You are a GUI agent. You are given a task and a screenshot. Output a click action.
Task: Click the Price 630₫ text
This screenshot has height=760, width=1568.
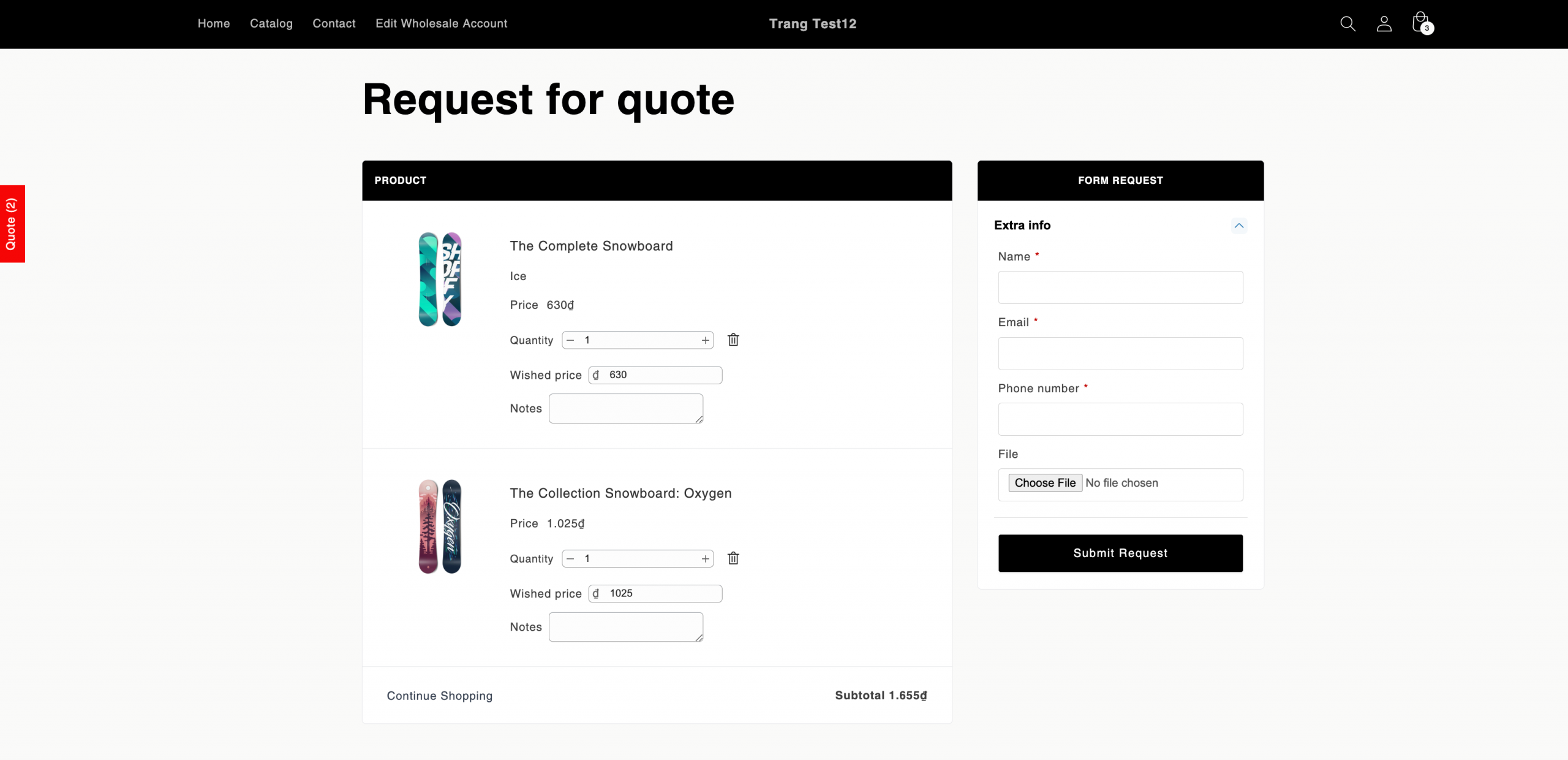pyautogui.click(x=541, y=305)
